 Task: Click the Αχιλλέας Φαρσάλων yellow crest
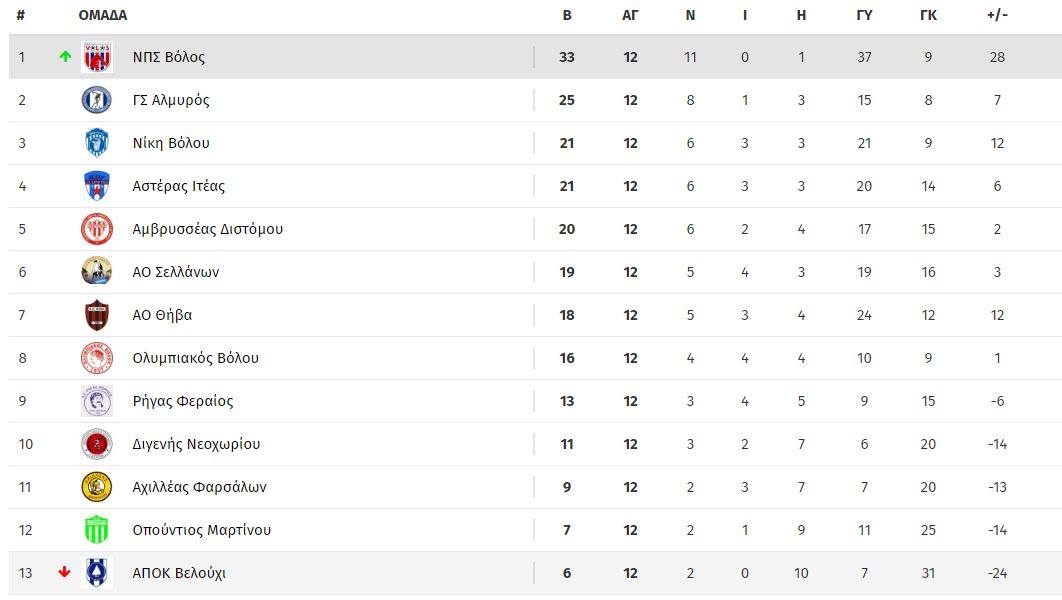(x=97, y=487)
